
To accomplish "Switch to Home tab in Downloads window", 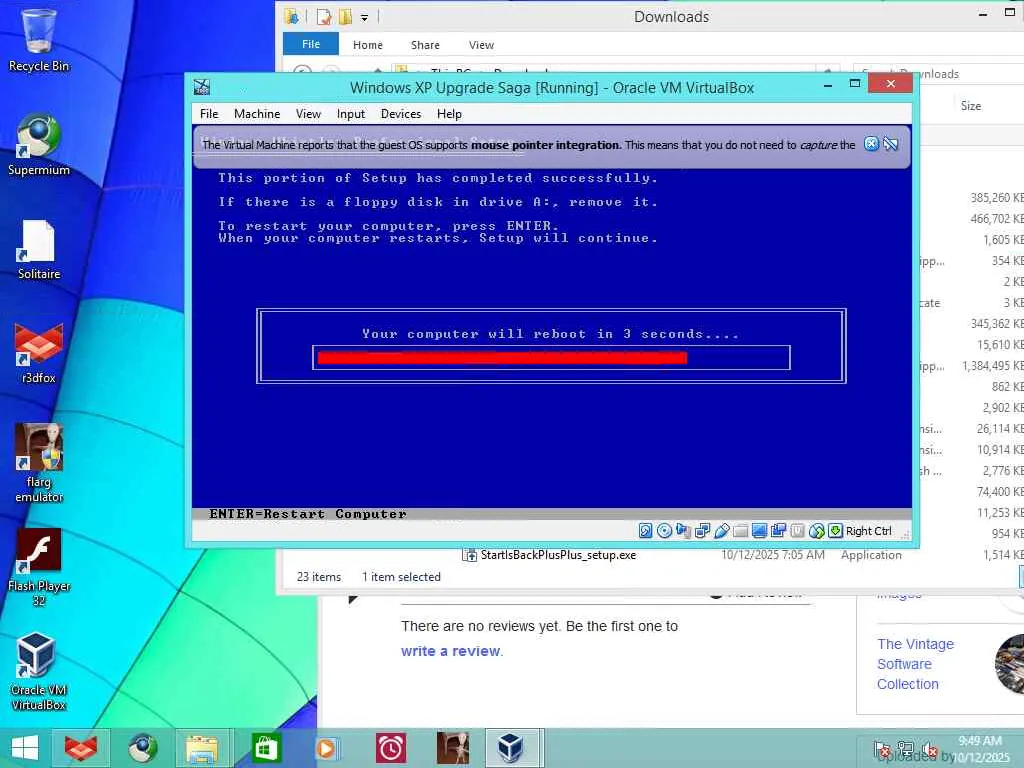I will [x=368, y=44].
